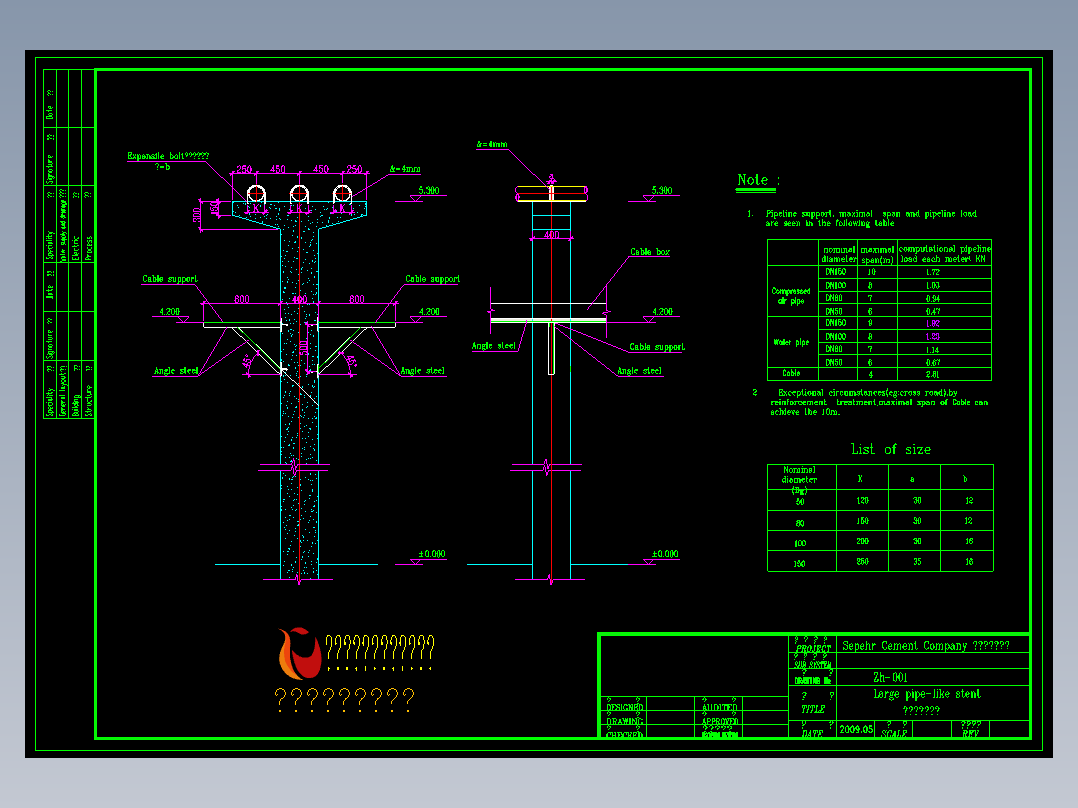Select the left pipe circle on the support

point(256,195)
